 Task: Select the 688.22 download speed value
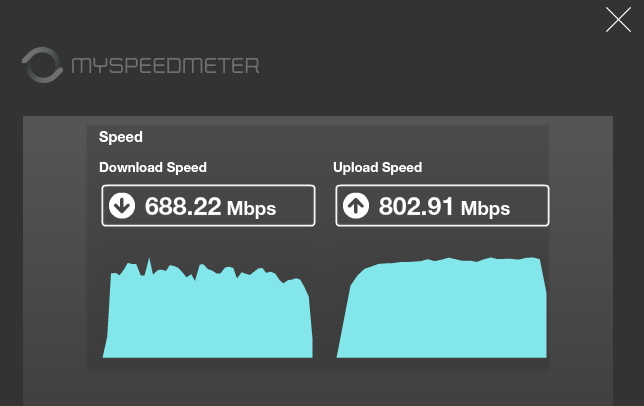183,206
